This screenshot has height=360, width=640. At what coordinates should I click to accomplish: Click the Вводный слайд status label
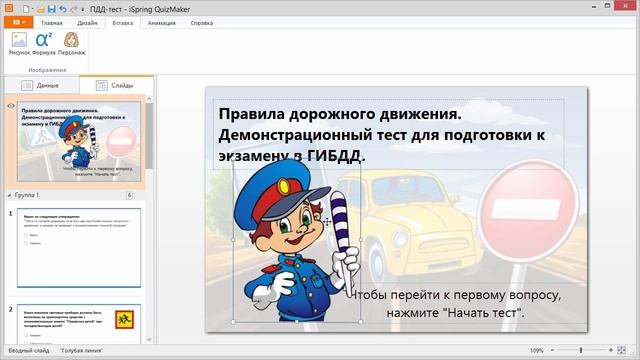tap(29, 350)
